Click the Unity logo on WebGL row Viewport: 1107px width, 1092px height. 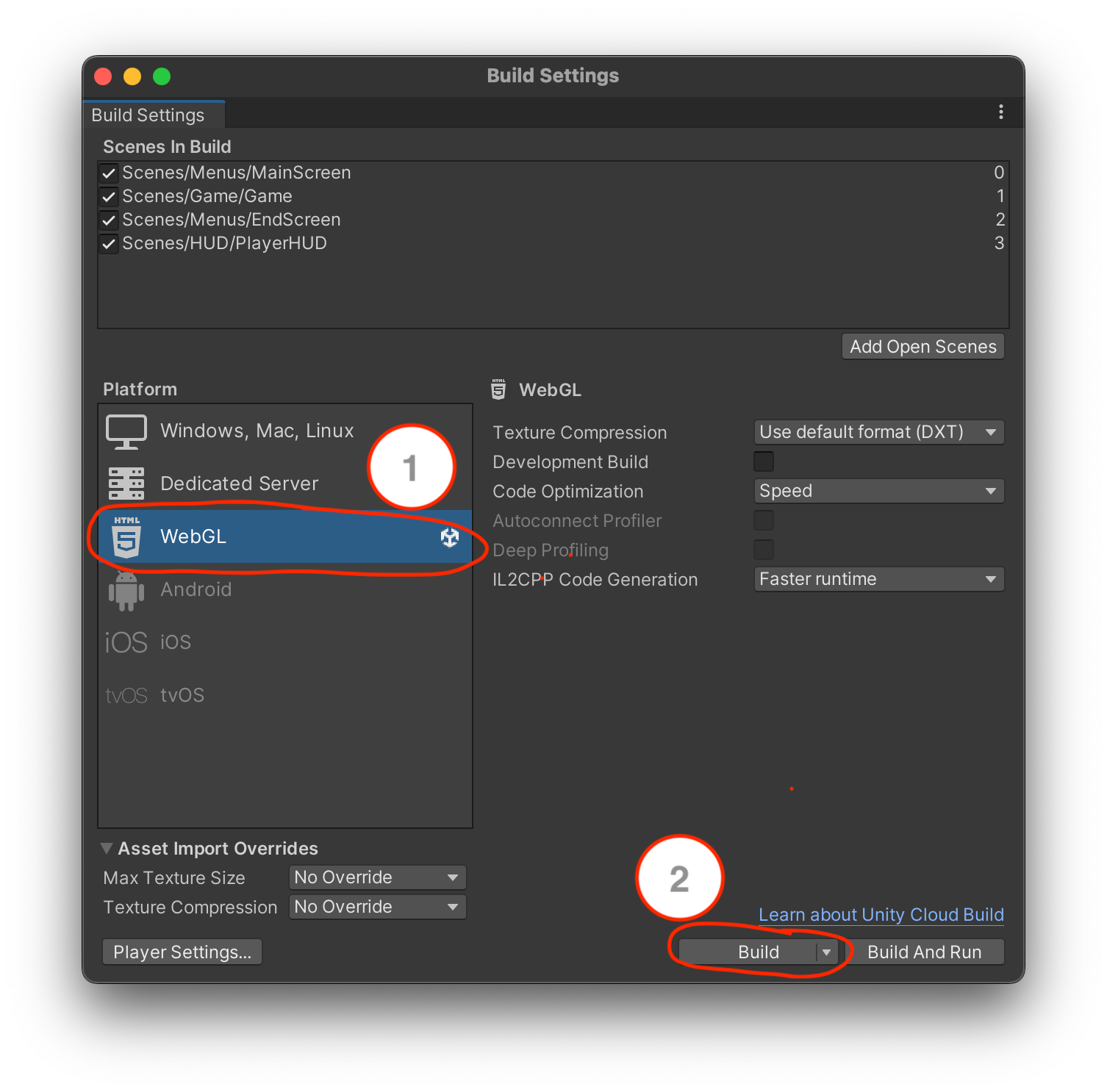450,537
